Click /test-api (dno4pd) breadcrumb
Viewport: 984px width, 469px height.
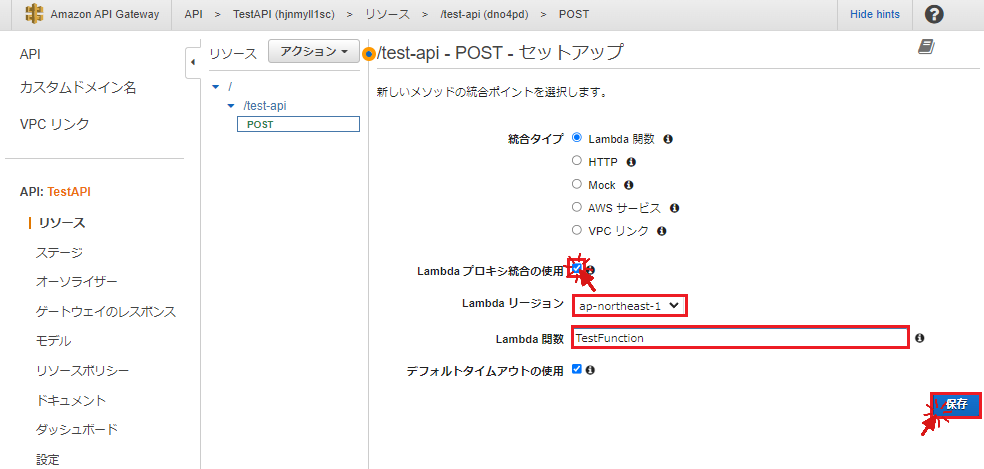click(484, 14)
